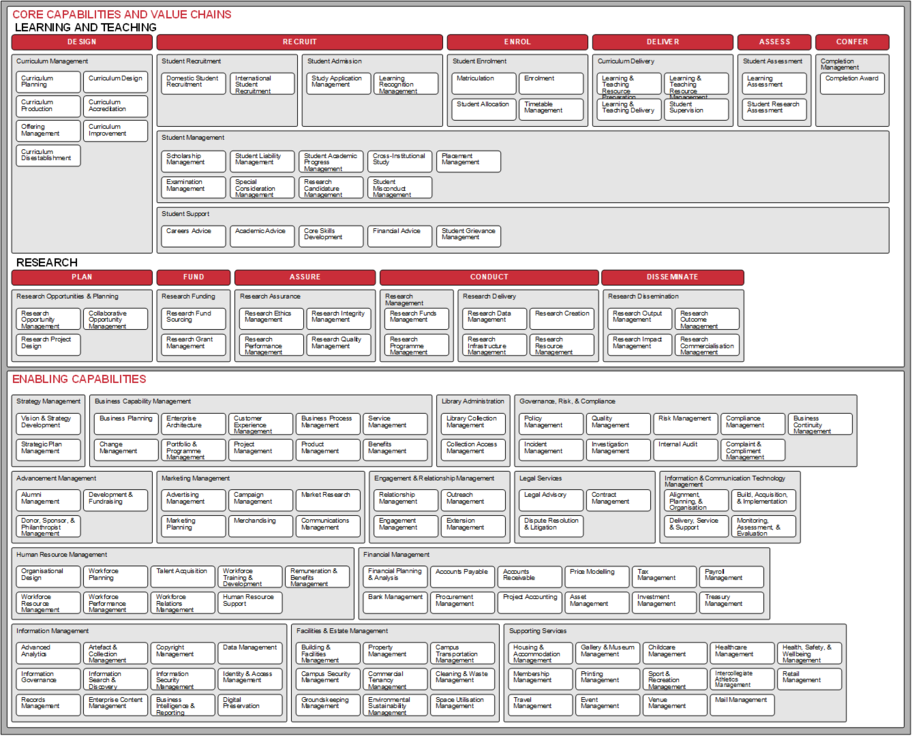Click the Risk Management capability

coord(687,423)
